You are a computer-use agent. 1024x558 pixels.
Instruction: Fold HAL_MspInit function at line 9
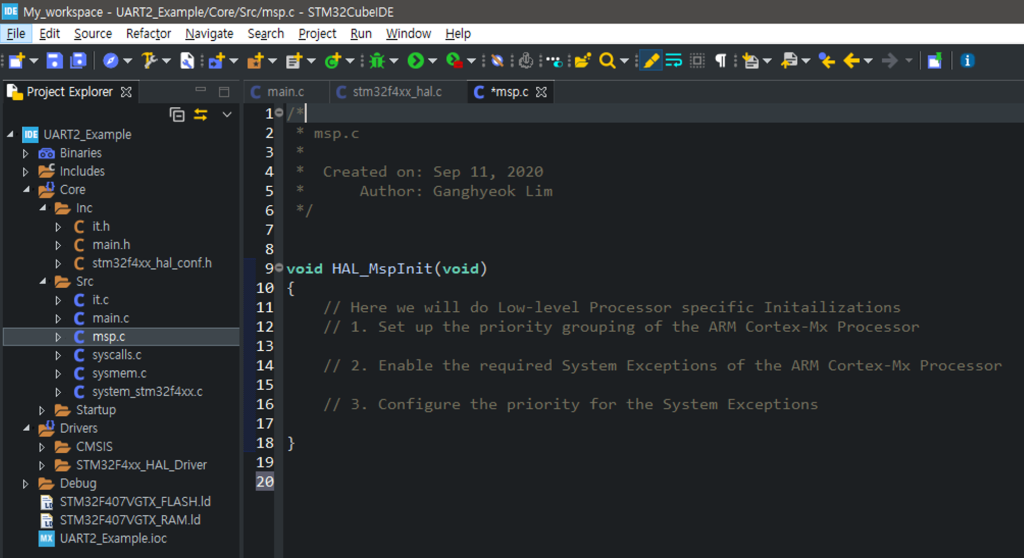point(280,267)
